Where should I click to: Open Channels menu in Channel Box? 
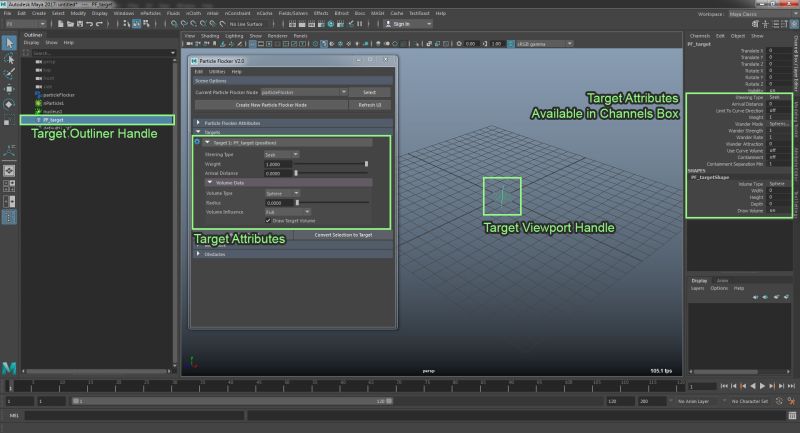pyautogui.click(x=699, y=36)
